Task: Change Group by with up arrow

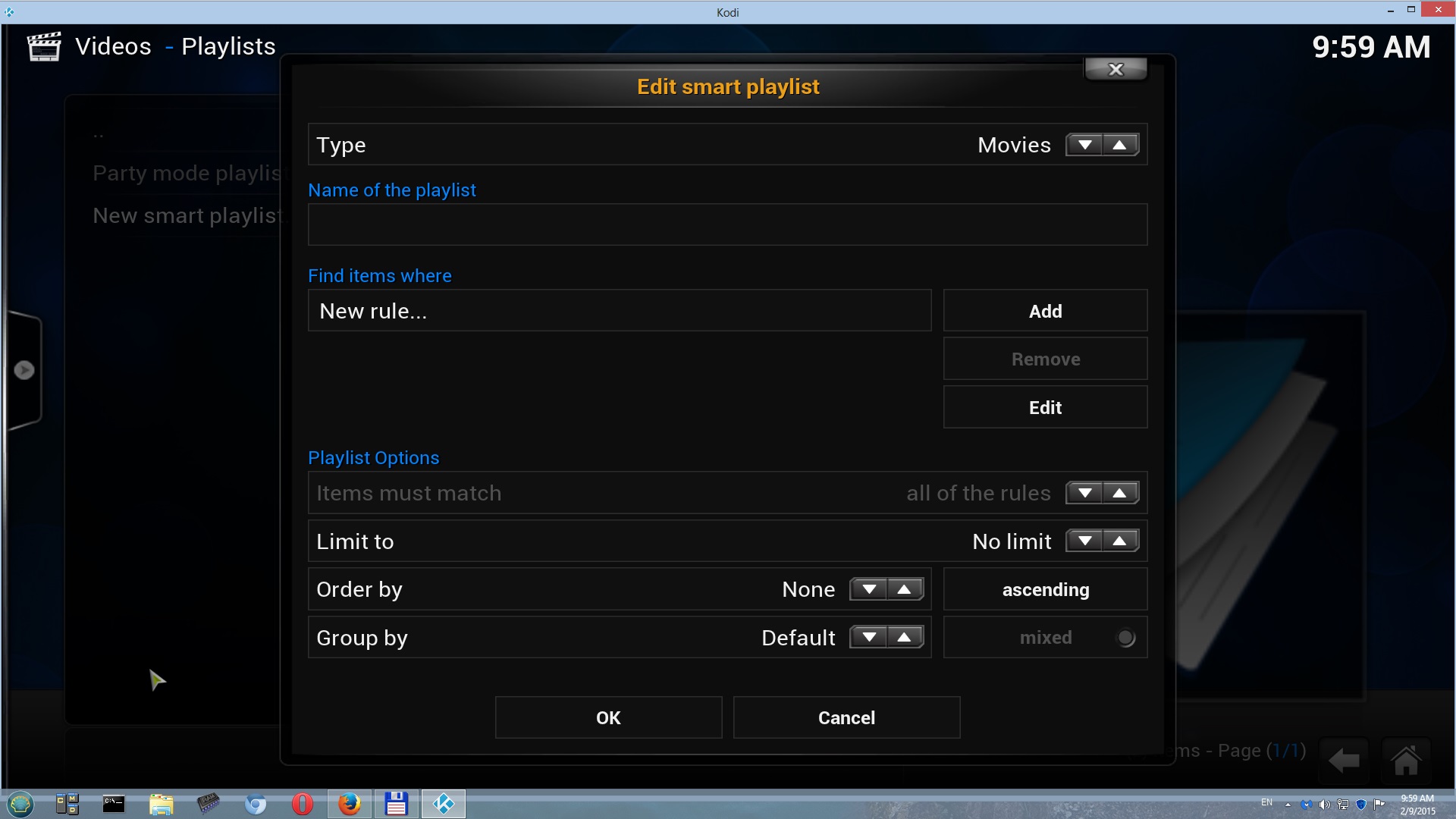Action: tap(905, 638)
